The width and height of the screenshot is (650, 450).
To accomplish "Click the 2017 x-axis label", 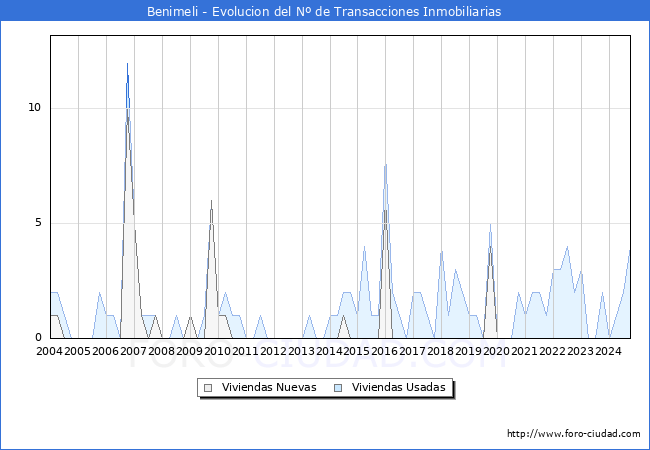I will pyautogui.click(x=413, y=351).
